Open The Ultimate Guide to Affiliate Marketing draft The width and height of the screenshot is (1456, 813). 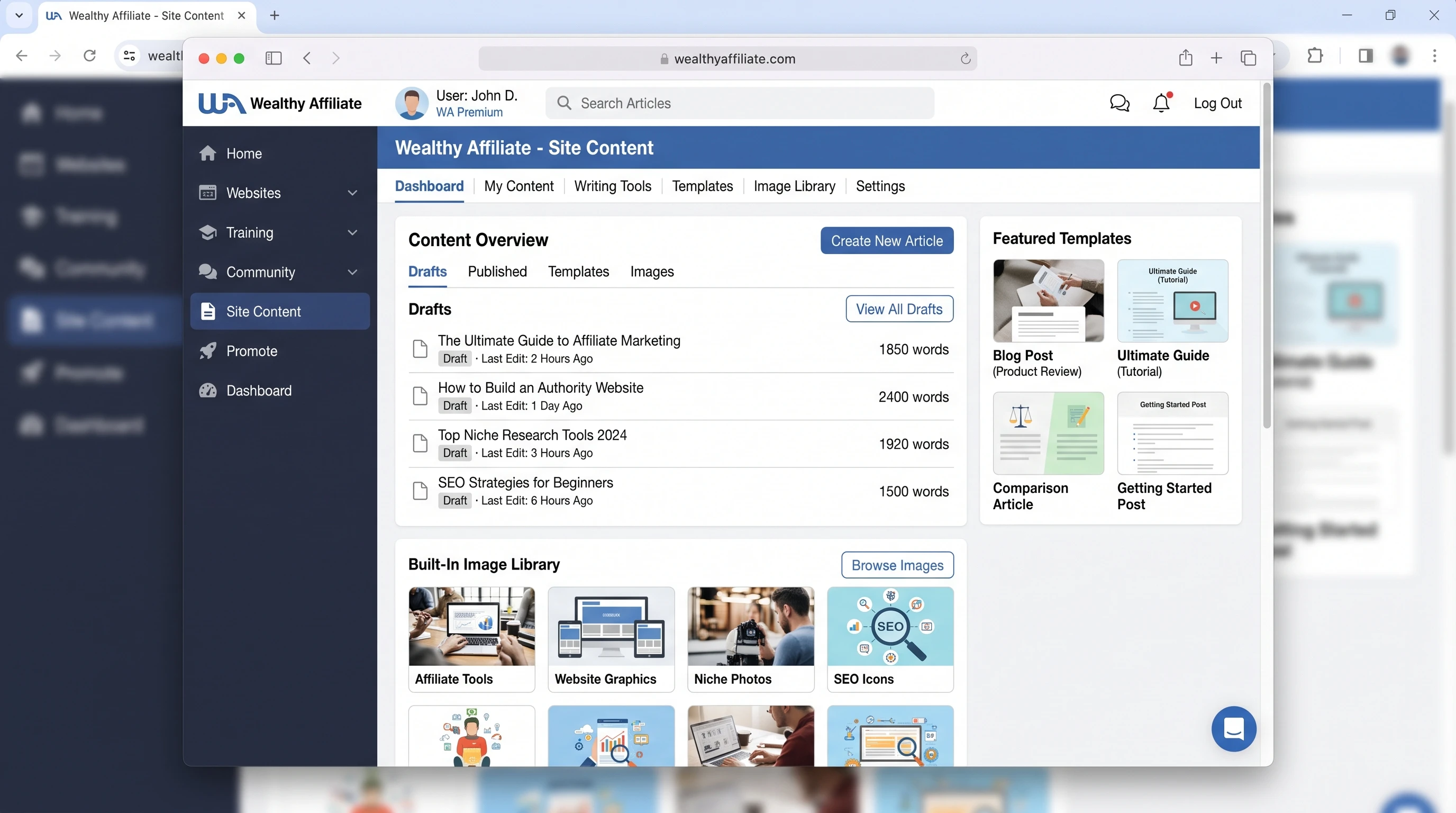559,340
